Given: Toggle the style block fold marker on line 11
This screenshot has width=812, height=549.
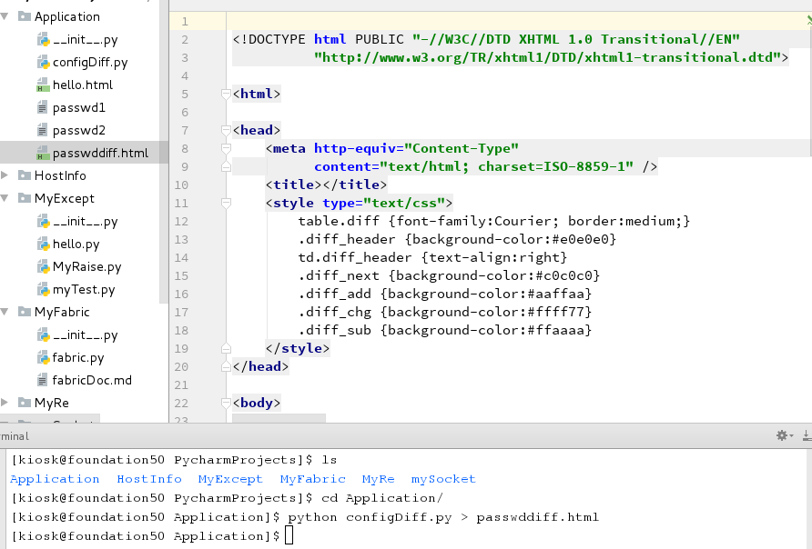Looking at the screenshot, I should click(226, 203).
